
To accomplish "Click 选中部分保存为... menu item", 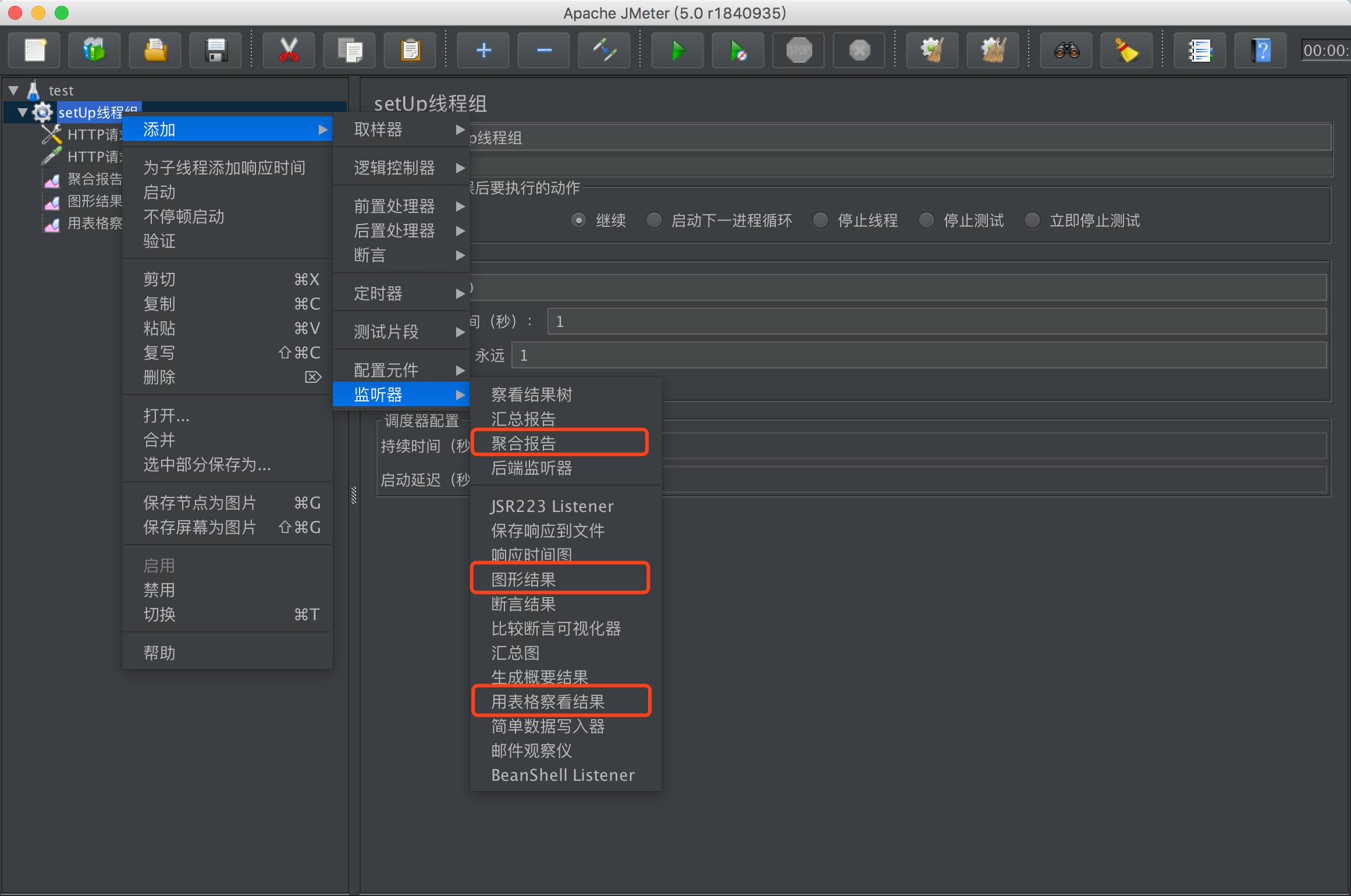I will point(227,464).
